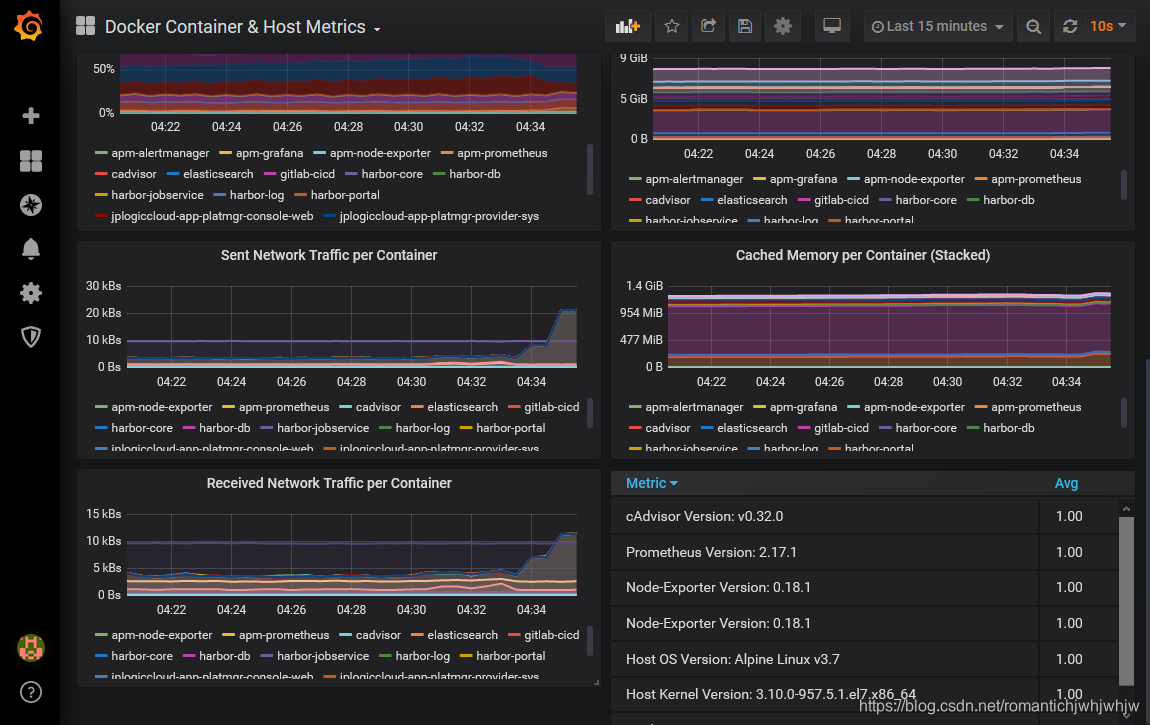The height and width of the screenshot is (725, 1150).
Task: Open the Server Admin shield icon
Action: pyautogui.click(x=31, y=337)
